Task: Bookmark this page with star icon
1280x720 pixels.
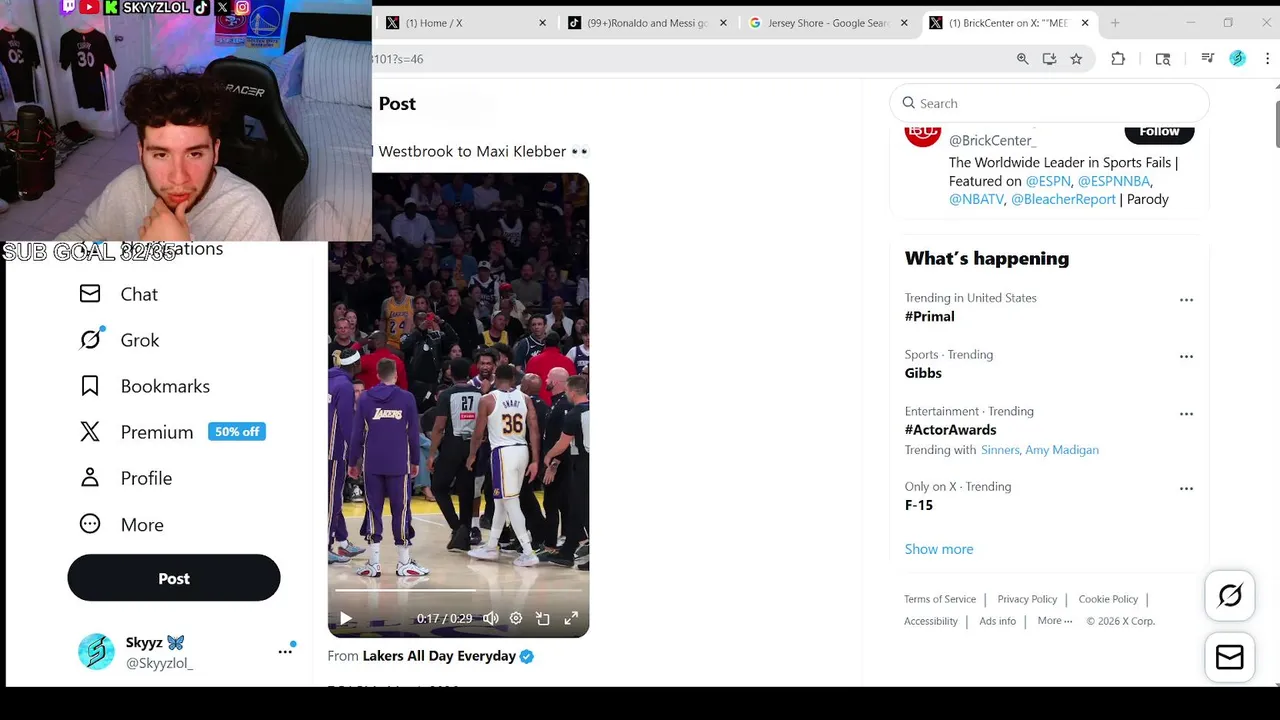Action: tap(1076, 59)
